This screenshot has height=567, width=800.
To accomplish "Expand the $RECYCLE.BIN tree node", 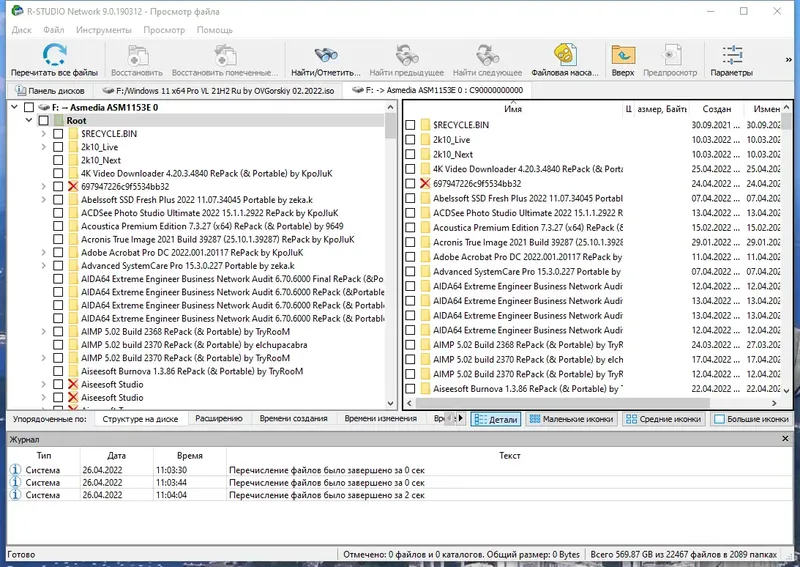I will coord(44,134).
